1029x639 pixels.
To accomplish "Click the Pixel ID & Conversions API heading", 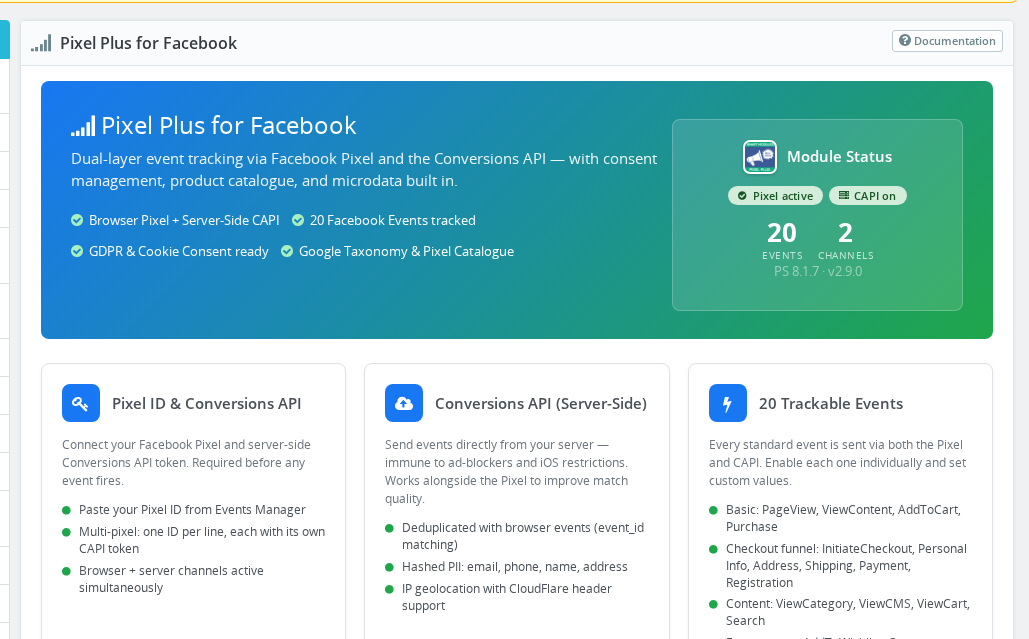I will [207, 403].
